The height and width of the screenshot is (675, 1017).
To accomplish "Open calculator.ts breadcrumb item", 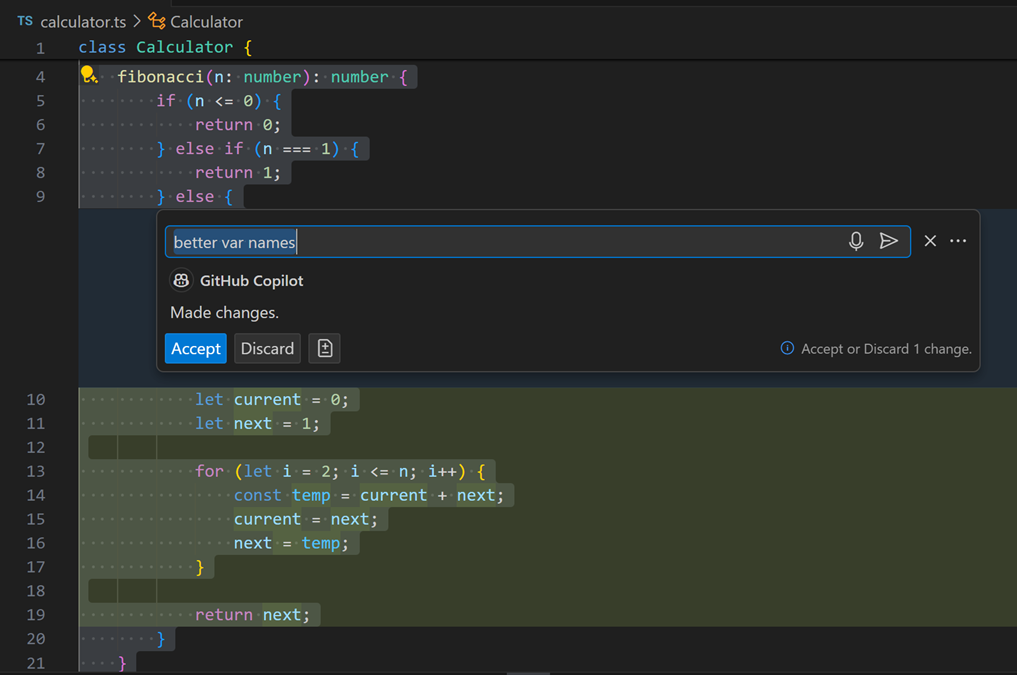I will (83, 22).
